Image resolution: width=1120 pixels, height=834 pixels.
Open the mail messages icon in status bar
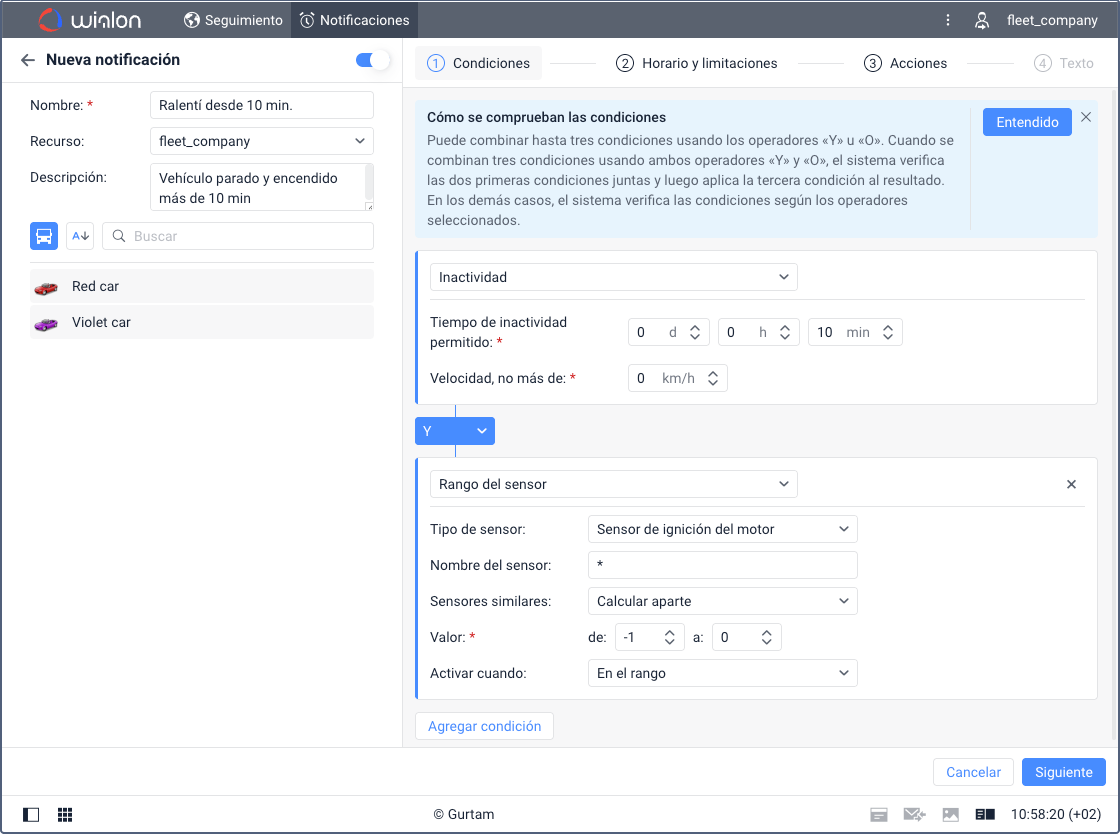coord(914,815)
